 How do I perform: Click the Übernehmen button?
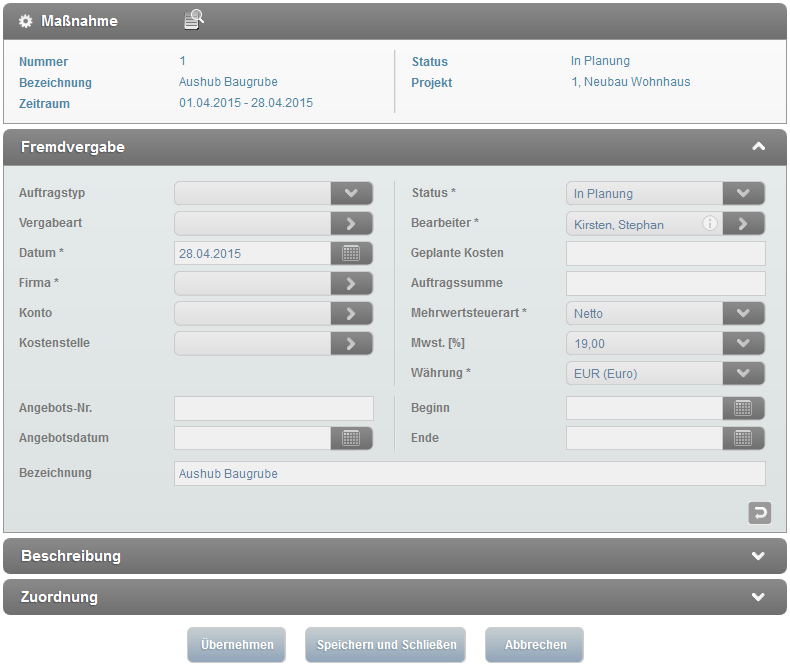237,645
